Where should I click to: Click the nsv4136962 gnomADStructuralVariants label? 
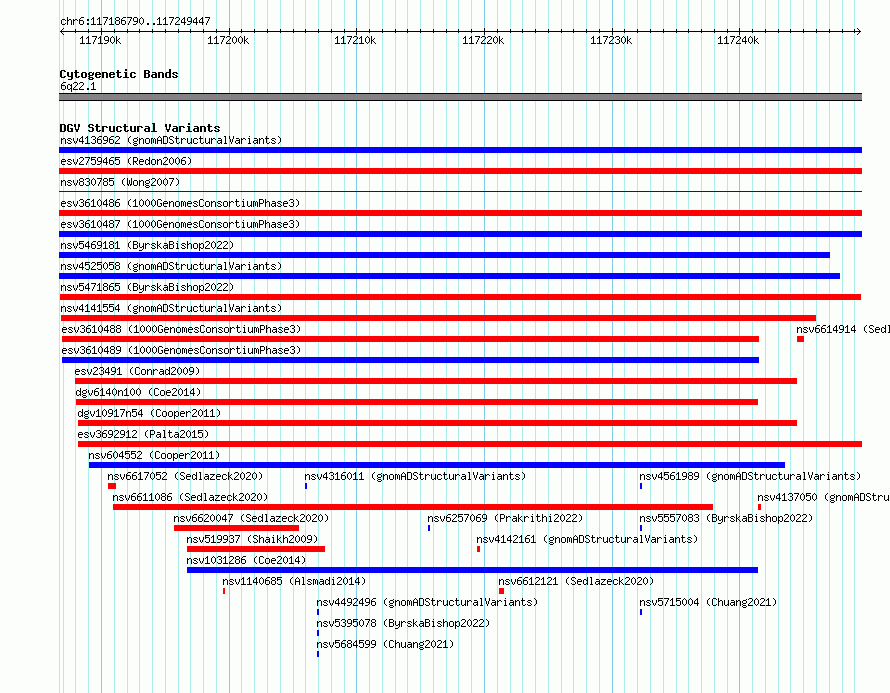[171, 140]
